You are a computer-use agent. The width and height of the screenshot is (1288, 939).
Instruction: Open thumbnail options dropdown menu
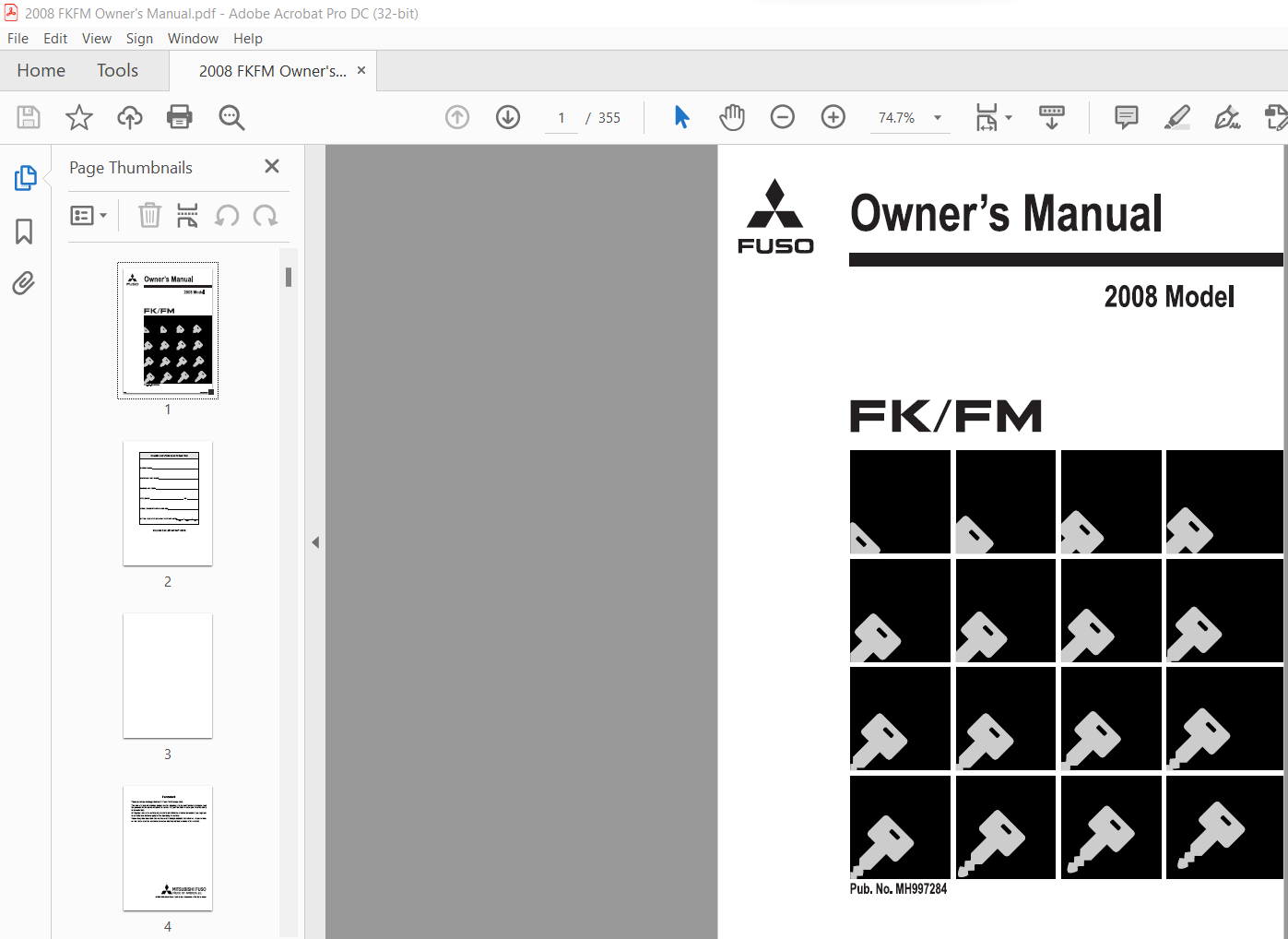point(89,216)
